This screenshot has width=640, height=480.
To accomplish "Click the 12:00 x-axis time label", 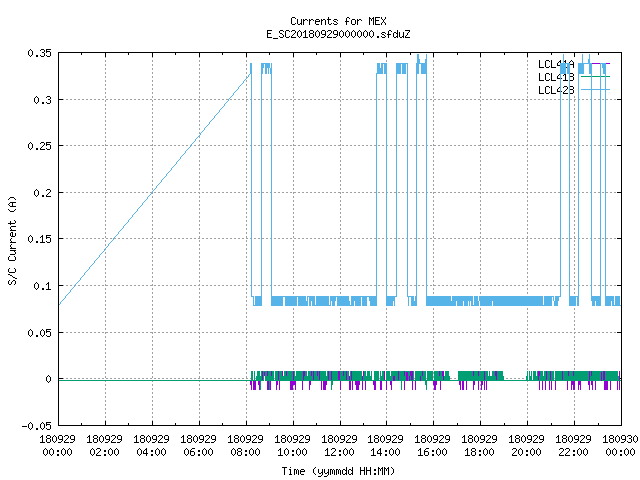I will pyautogui.click(x=339, y=452).
